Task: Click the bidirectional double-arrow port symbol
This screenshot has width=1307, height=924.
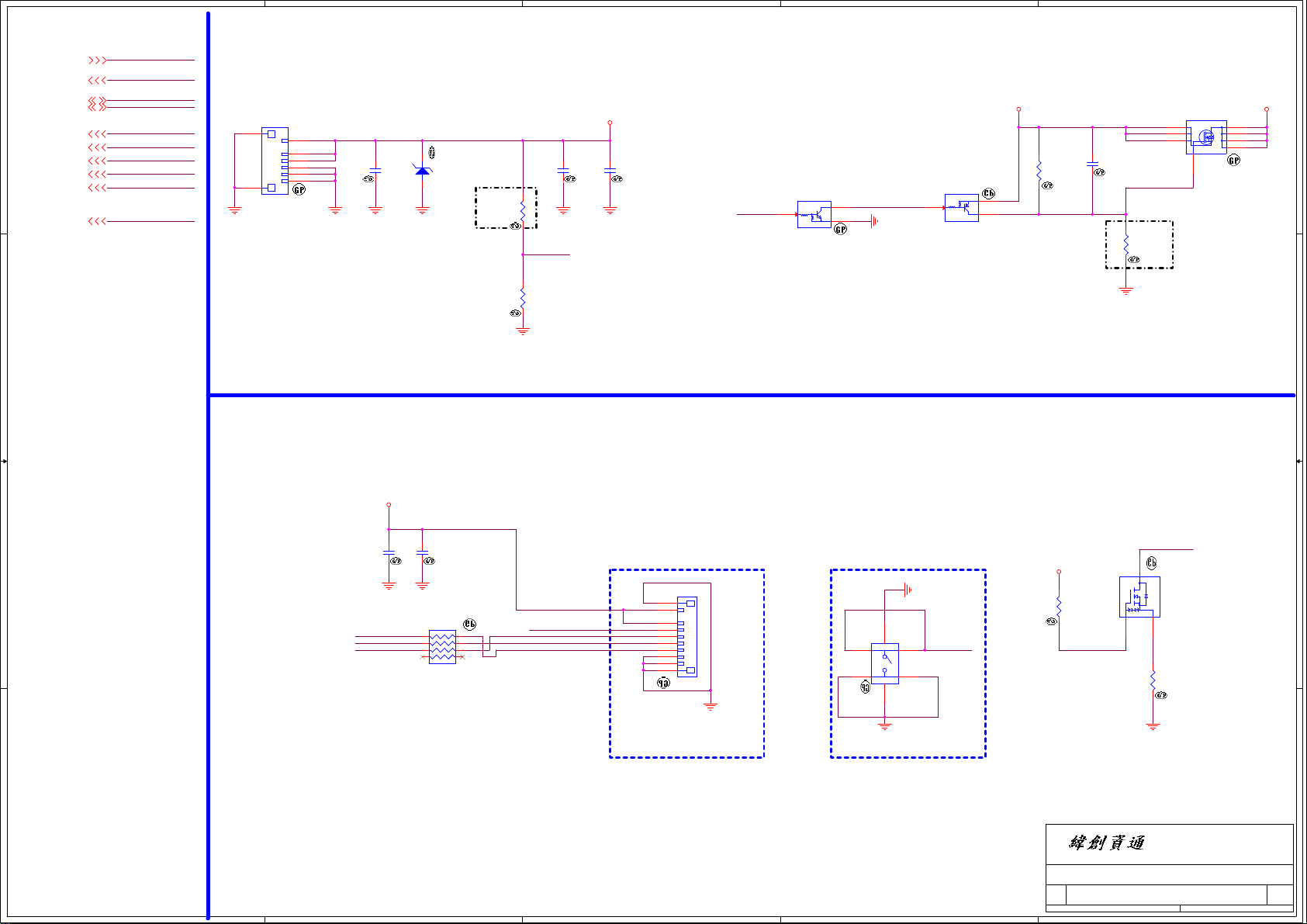Action: 97,104
